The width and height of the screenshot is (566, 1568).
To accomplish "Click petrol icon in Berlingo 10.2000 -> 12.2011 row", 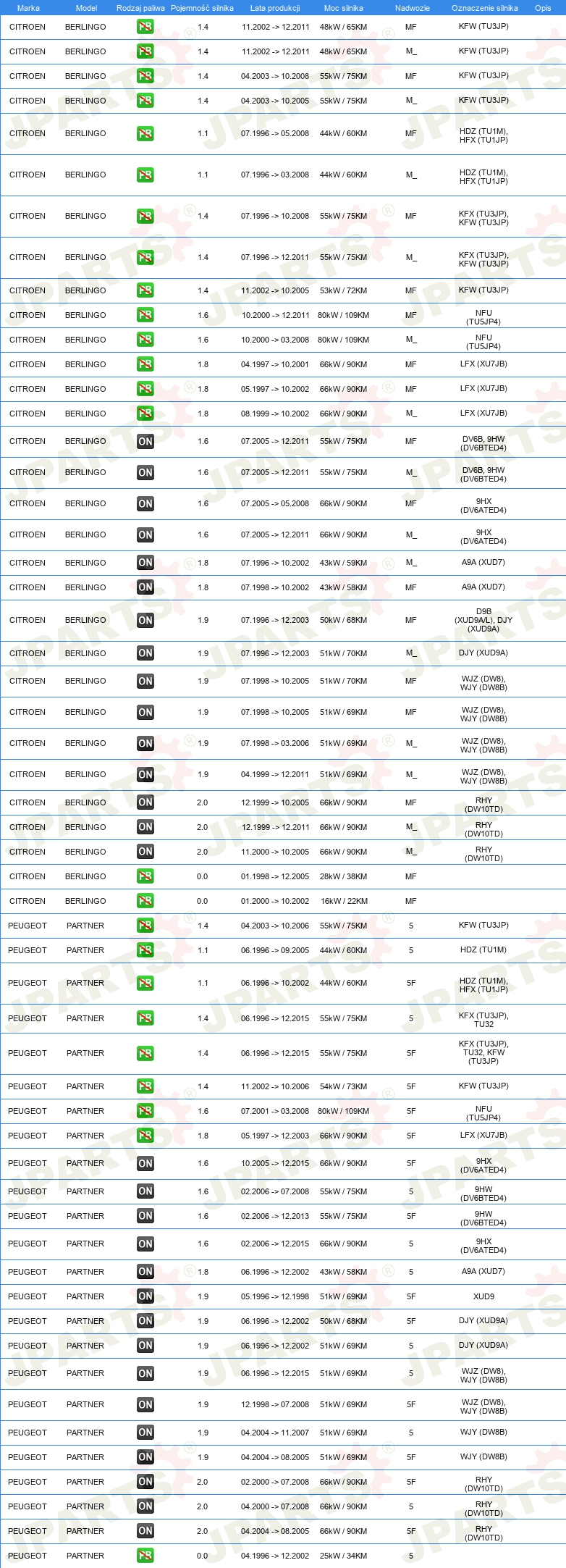I will tap(145, 315).
